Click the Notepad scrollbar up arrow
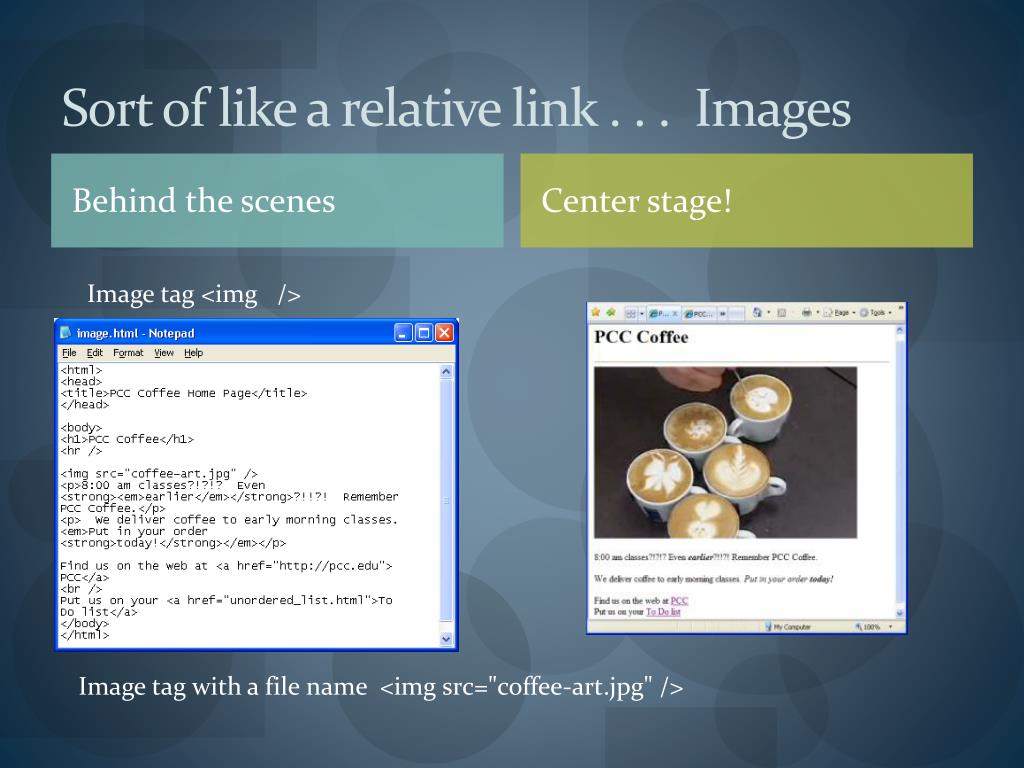The height and width of the screenshot is (768, 1024). pos(446,372)
